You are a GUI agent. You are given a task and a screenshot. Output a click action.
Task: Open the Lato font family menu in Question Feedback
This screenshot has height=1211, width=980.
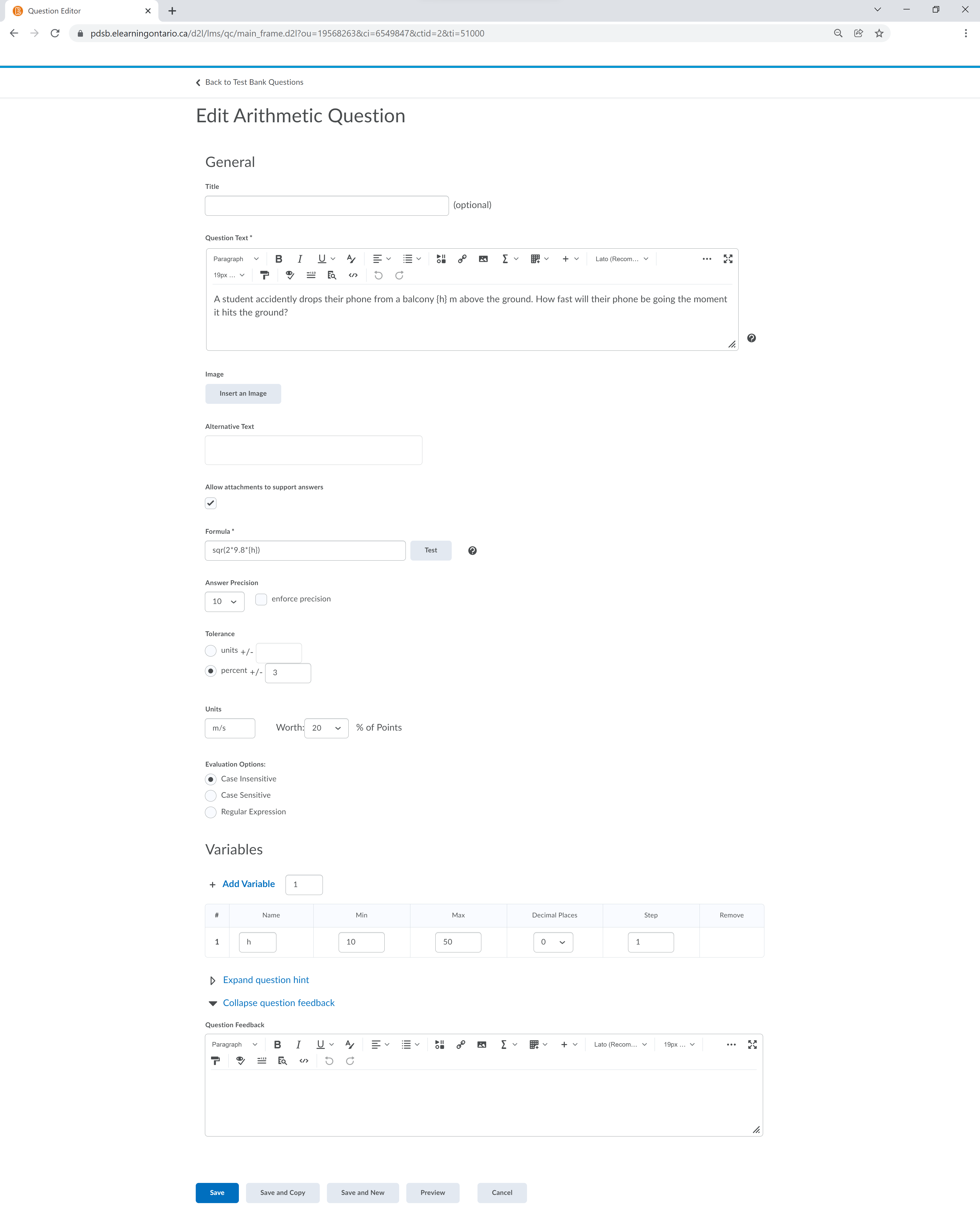(620, 1045)
